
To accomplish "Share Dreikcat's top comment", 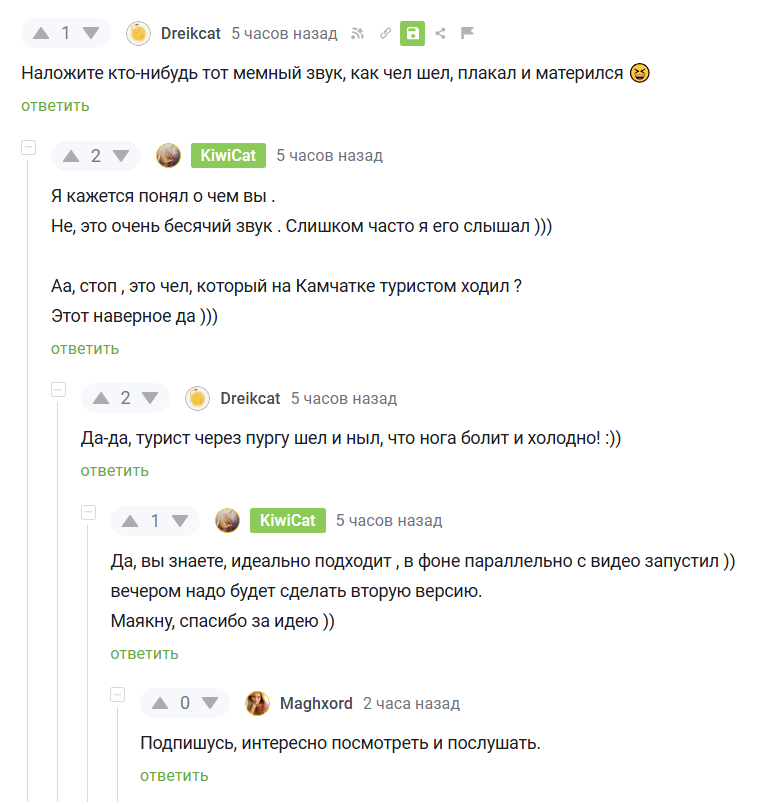I will (x=440, y=33).
